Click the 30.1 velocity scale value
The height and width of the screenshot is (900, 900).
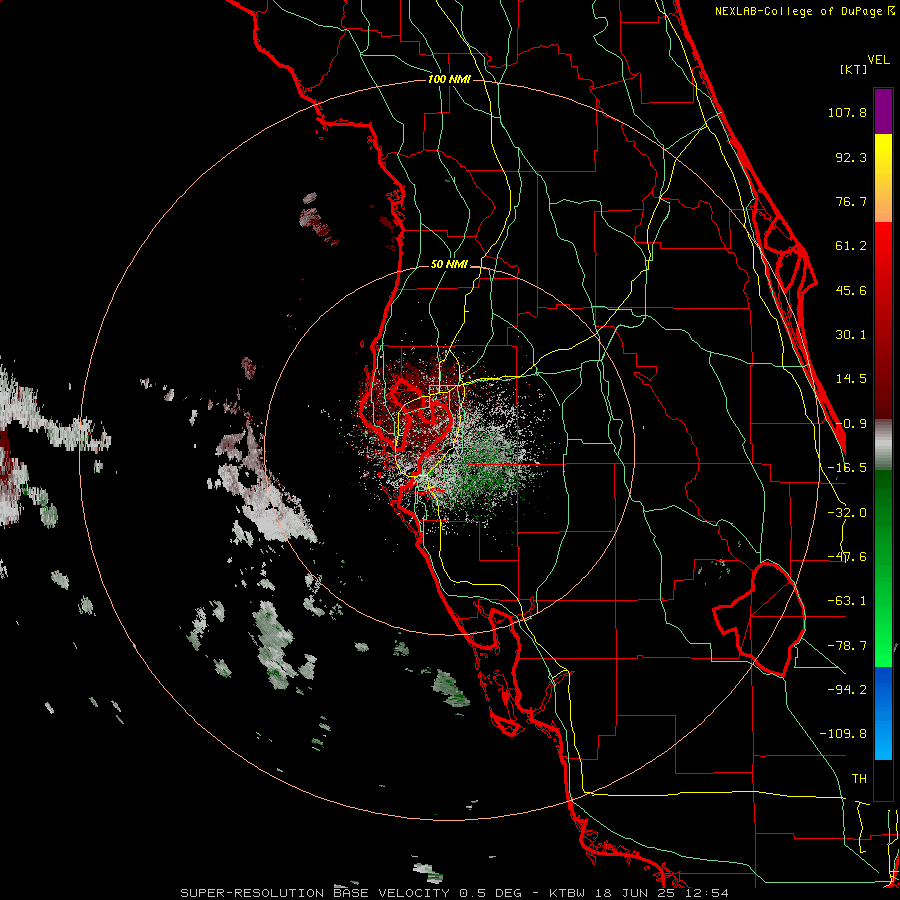(851, 335)
